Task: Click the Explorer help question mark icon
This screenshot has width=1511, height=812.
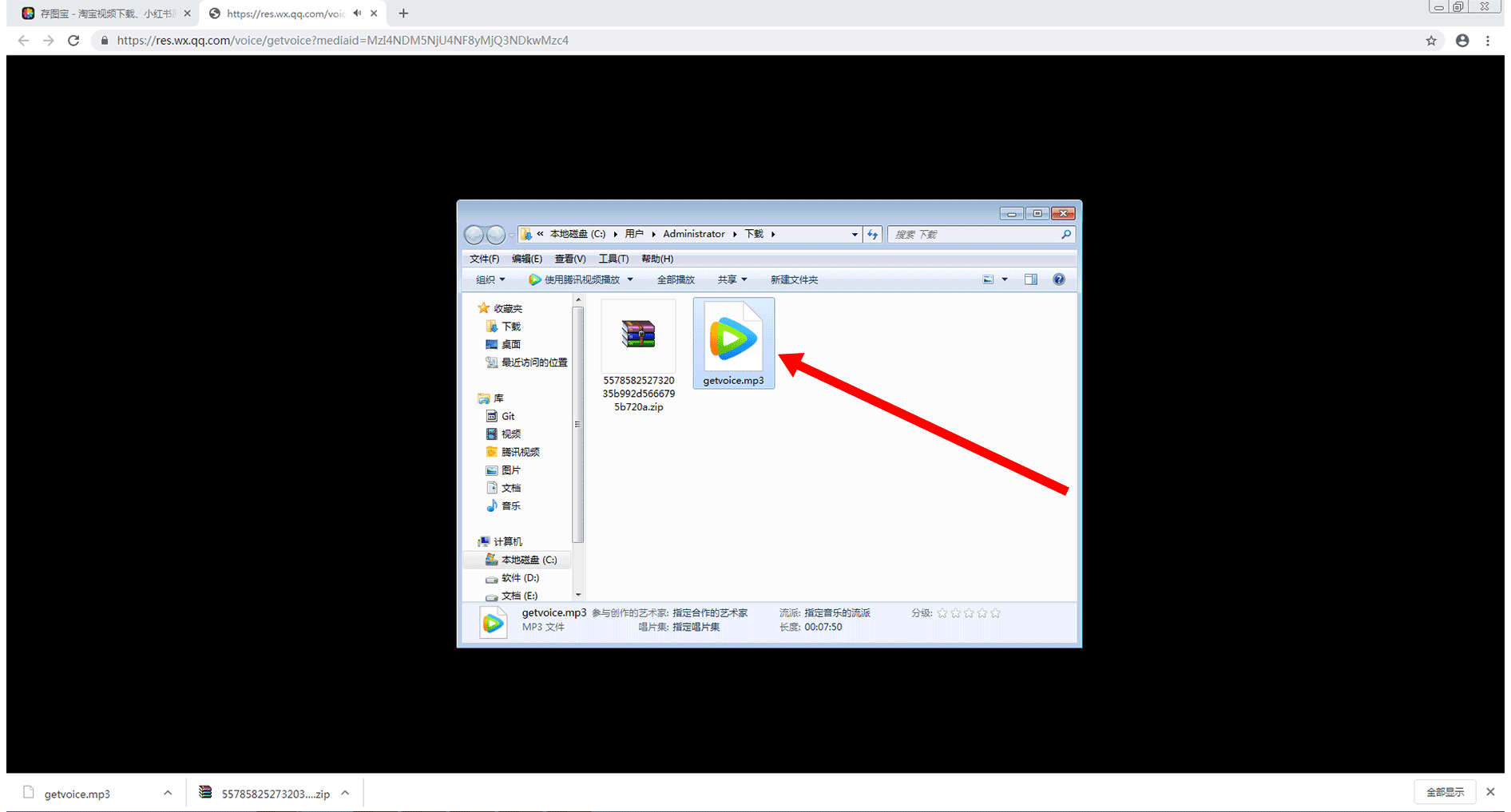Action: [1058, 279]
